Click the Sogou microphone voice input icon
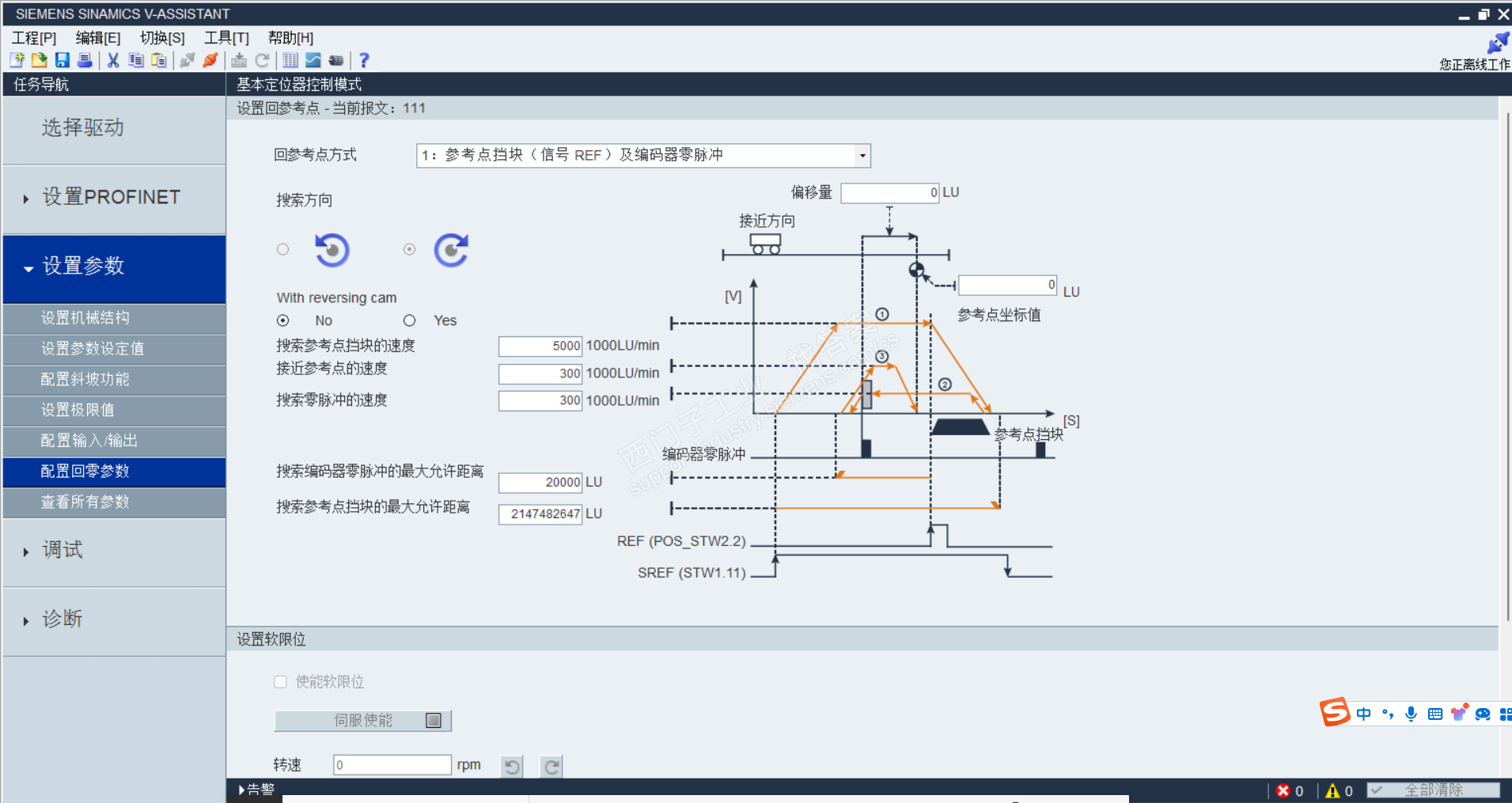This screenshot has height=803, width=1512. (x=1411, y=714)
